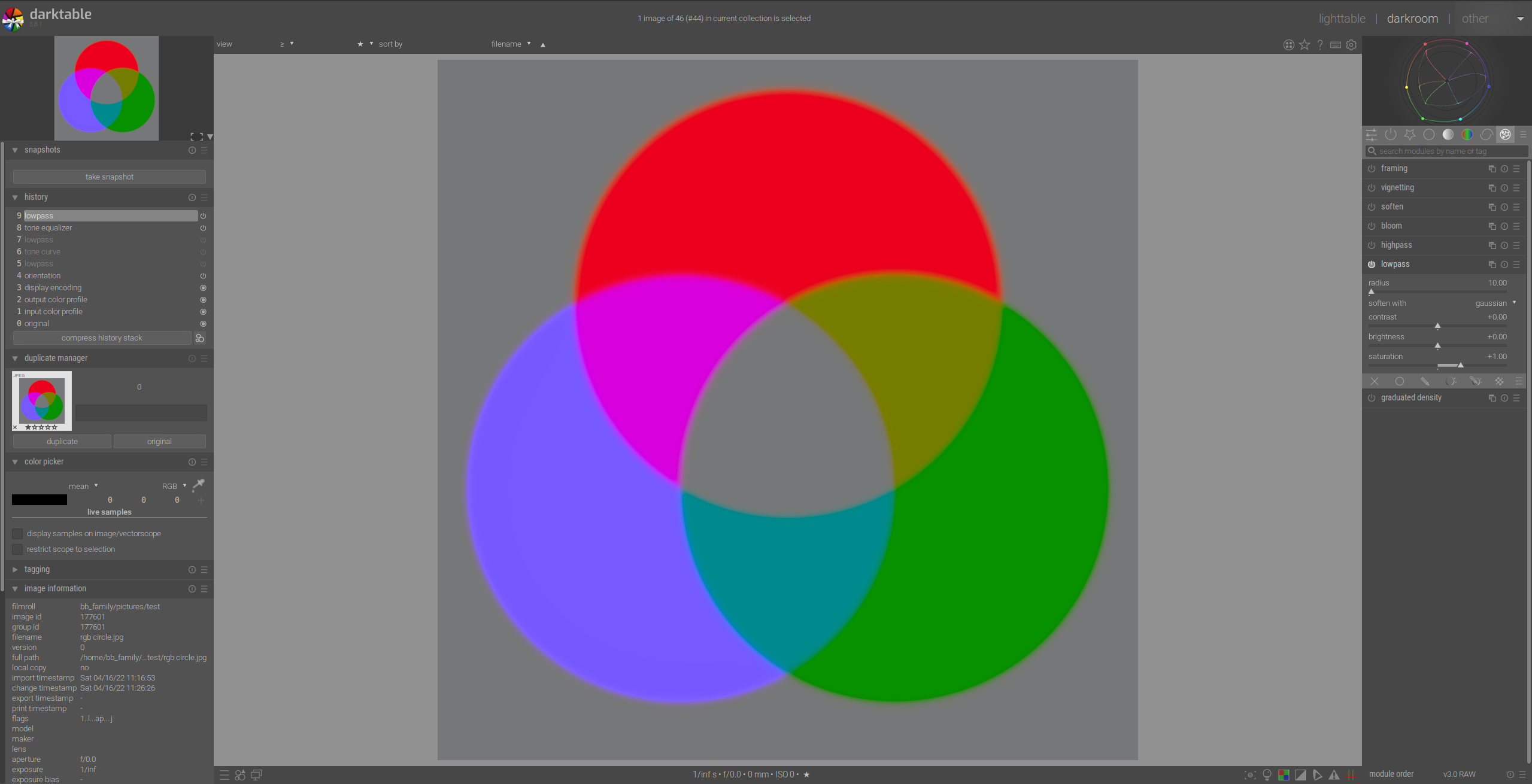This screenshot has height=784, width=1532.
Task: Click compress history stack button
Action: (102, 338)
